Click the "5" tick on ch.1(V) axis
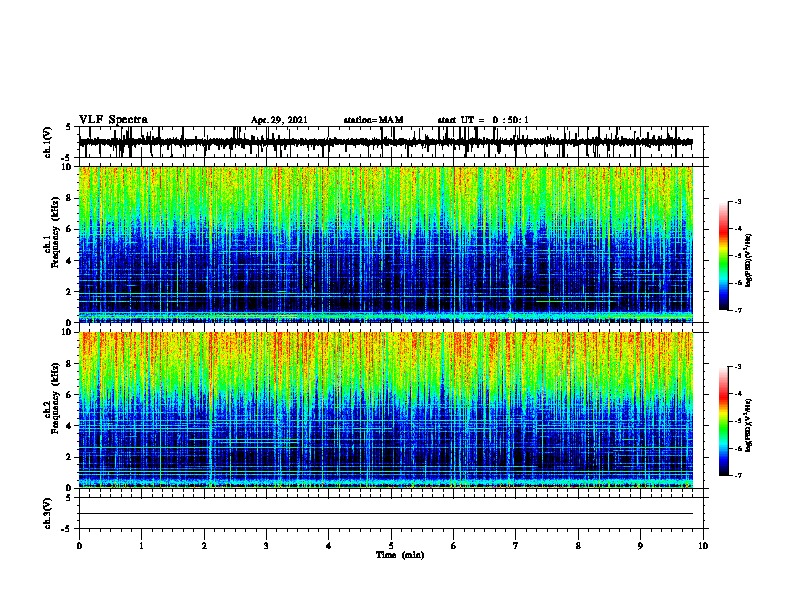 tap(69, 127)
